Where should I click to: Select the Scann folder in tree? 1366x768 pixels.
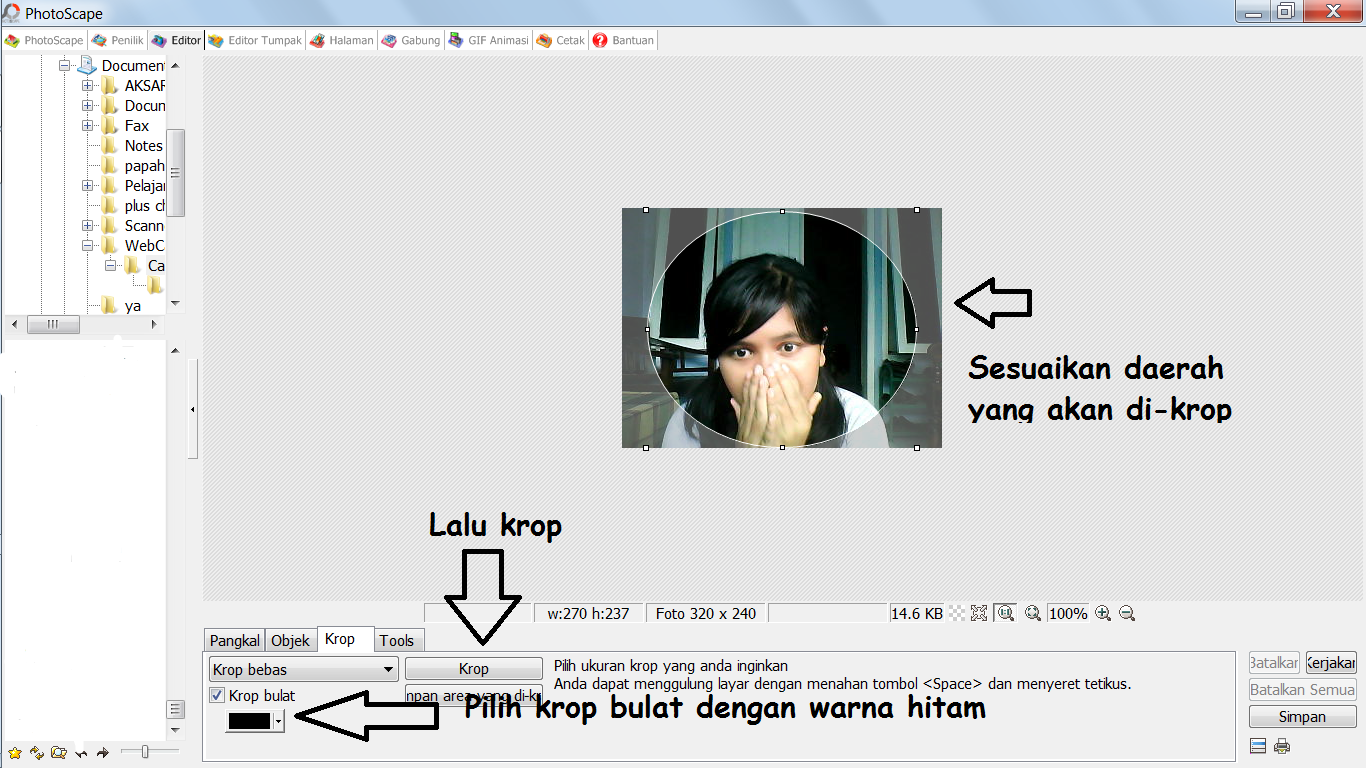tap(143, 226)
